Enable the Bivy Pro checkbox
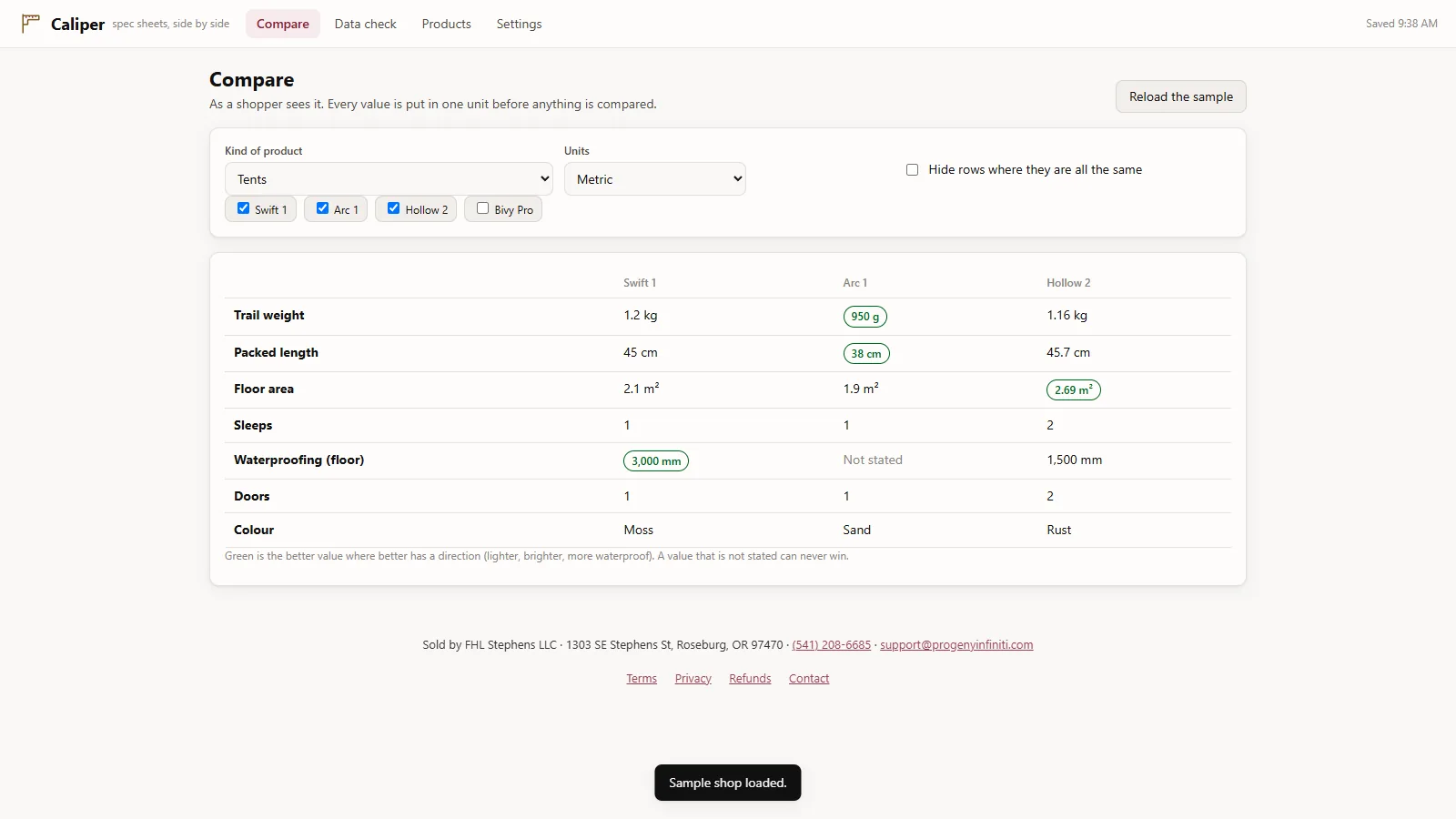 point(482,208)
